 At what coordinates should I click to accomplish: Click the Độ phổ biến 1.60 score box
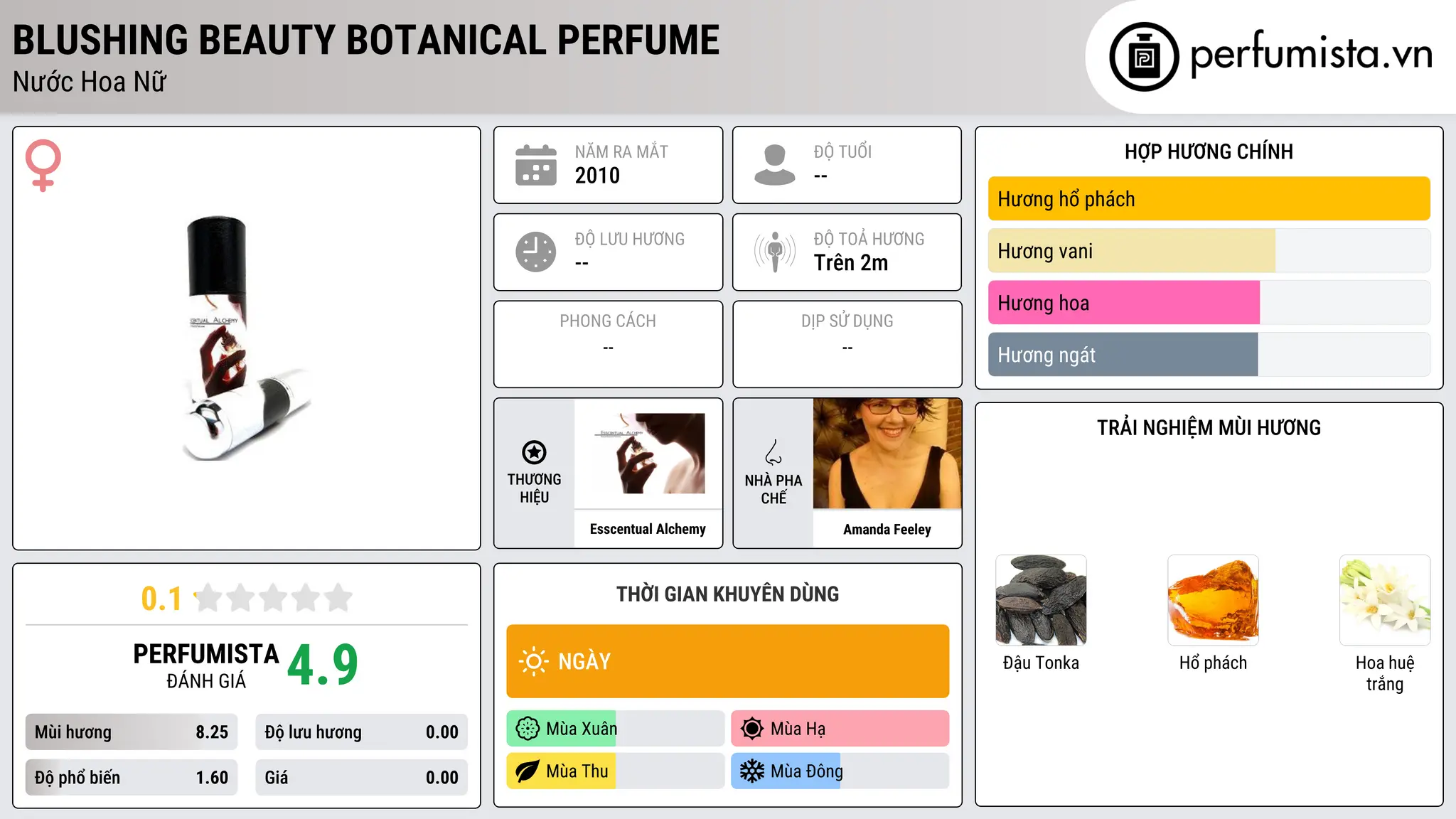click(x=132, y=778)
